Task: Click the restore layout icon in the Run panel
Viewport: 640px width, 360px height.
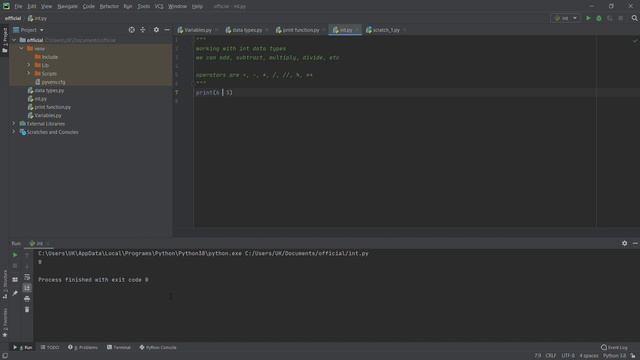Action: tap(15, 280)
